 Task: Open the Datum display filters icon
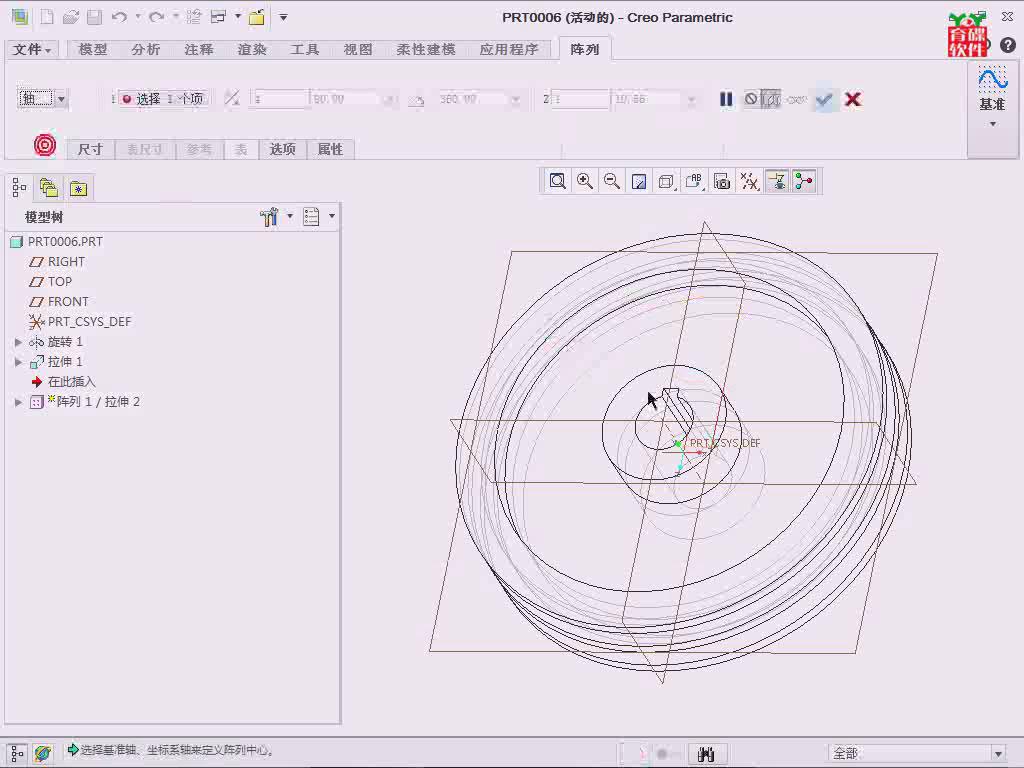750,181
